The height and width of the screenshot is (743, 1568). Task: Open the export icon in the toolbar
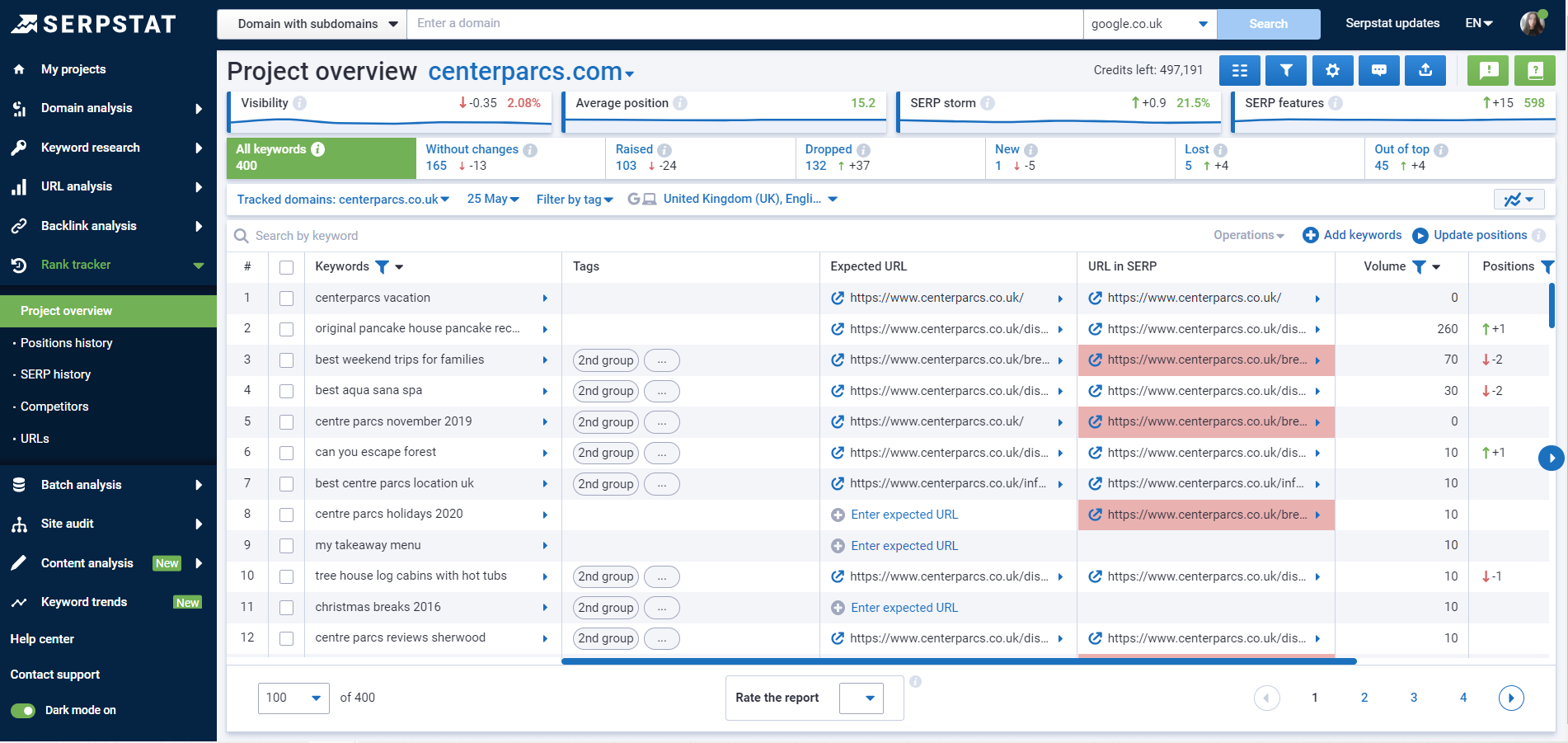(1425, 70)
